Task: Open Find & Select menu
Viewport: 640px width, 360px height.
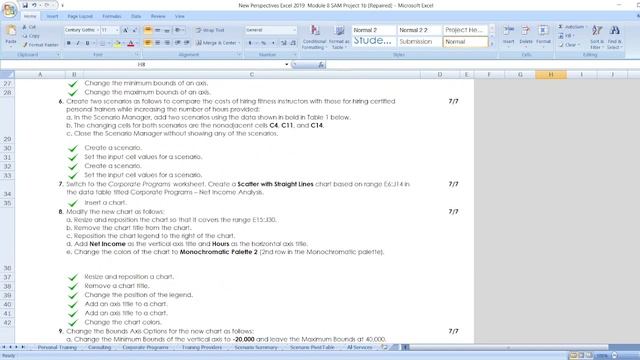Action: coord(615,37)
